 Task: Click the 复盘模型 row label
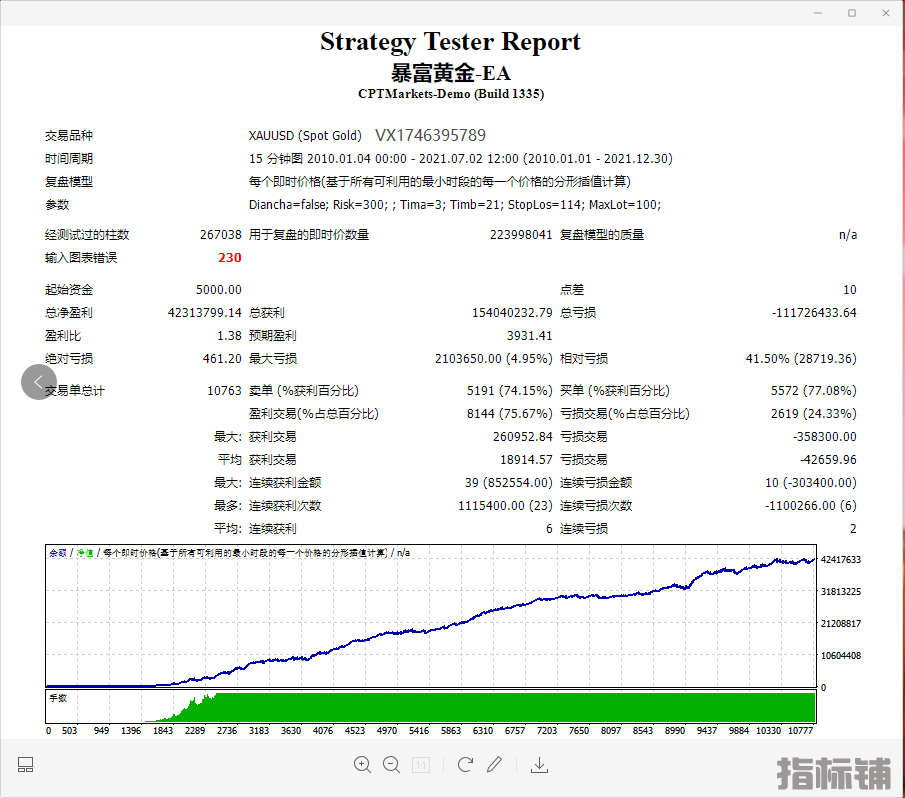[69, 182]
